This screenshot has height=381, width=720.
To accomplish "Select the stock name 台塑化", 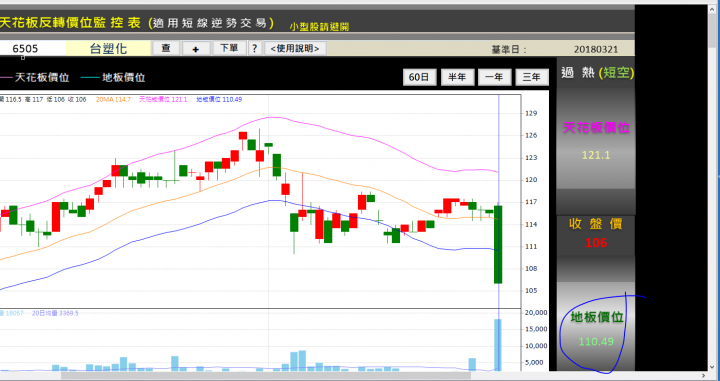I will pos(108,49).
